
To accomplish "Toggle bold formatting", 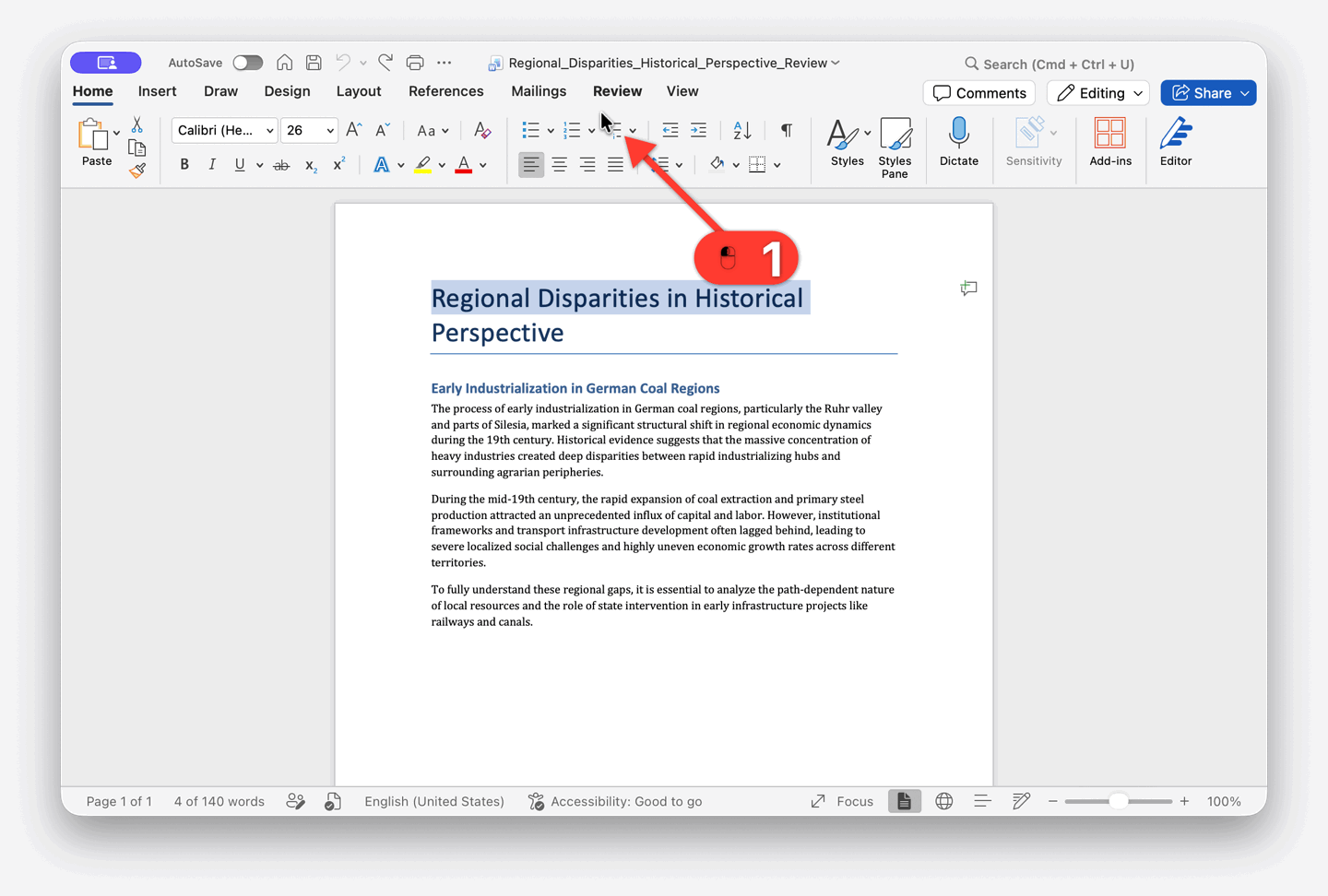I will click(184, 164).
